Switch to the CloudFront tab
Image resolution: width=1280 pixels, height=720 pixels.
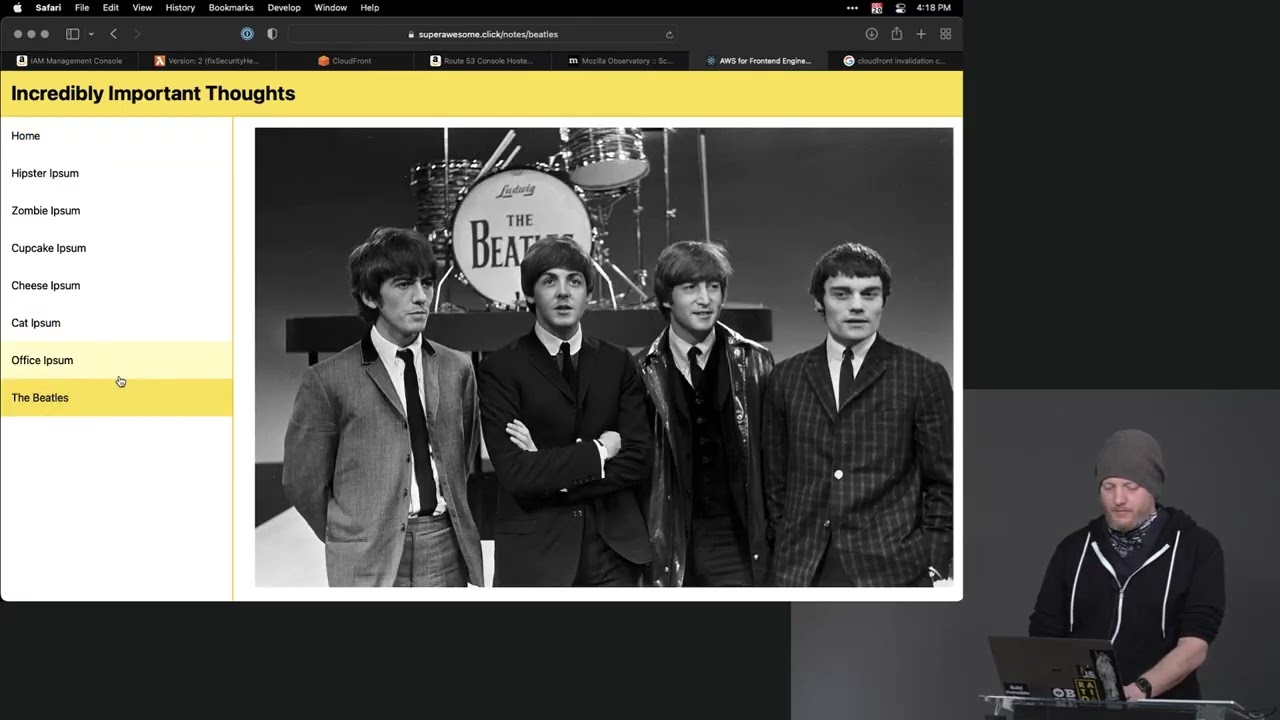tap(344, 61)
